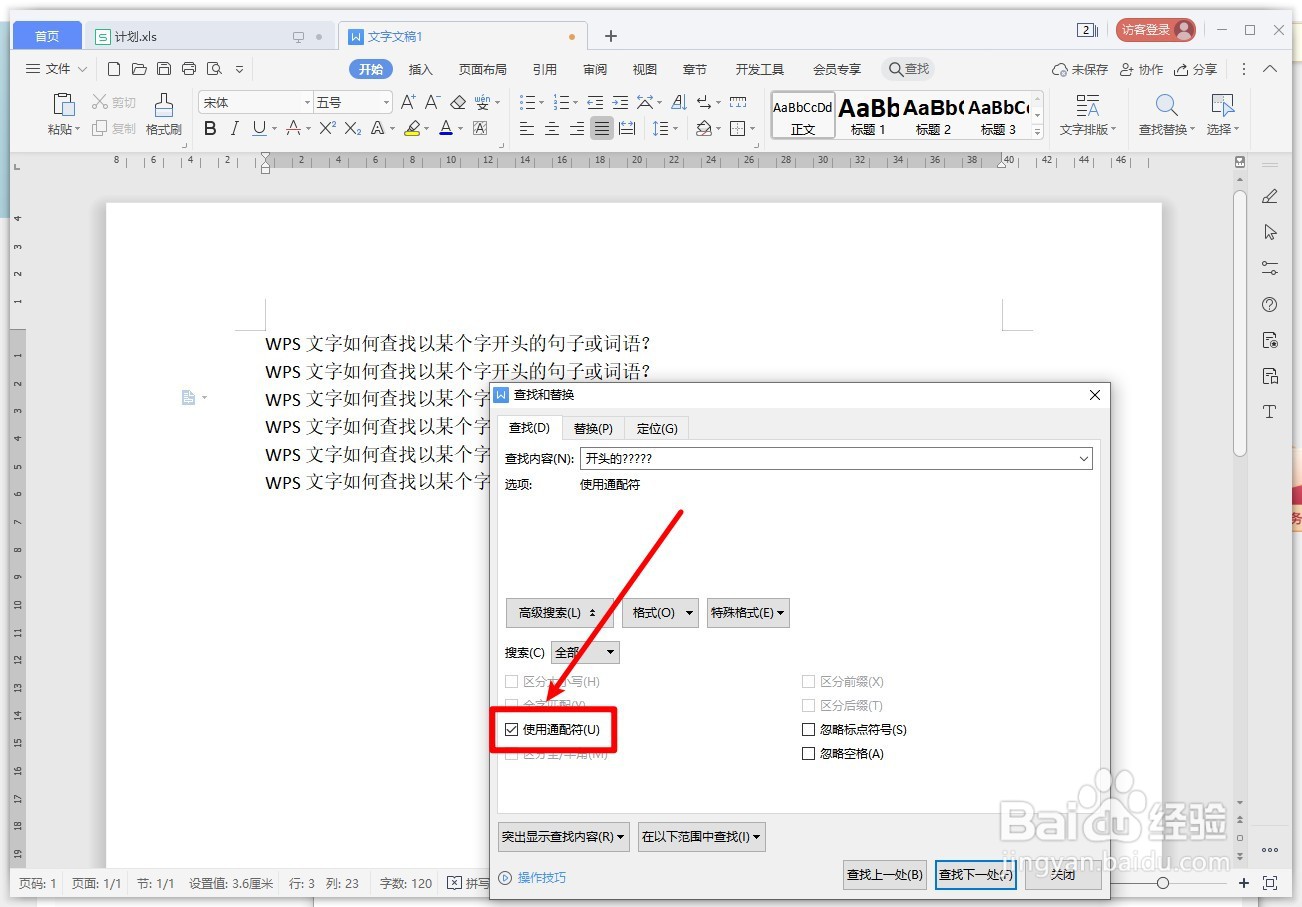Select justified alignment

(601, 128)
